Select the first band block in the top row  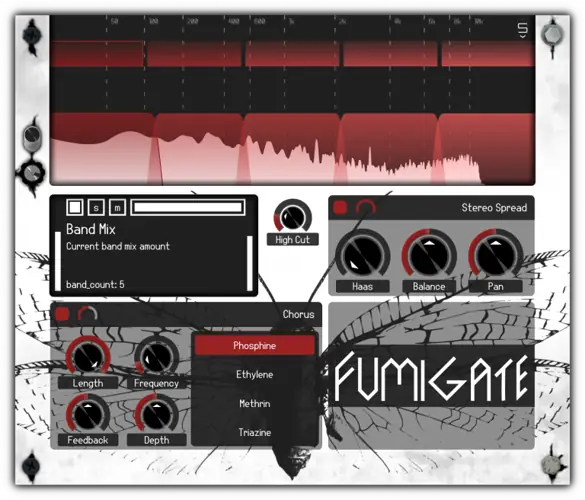click(97, 54)
